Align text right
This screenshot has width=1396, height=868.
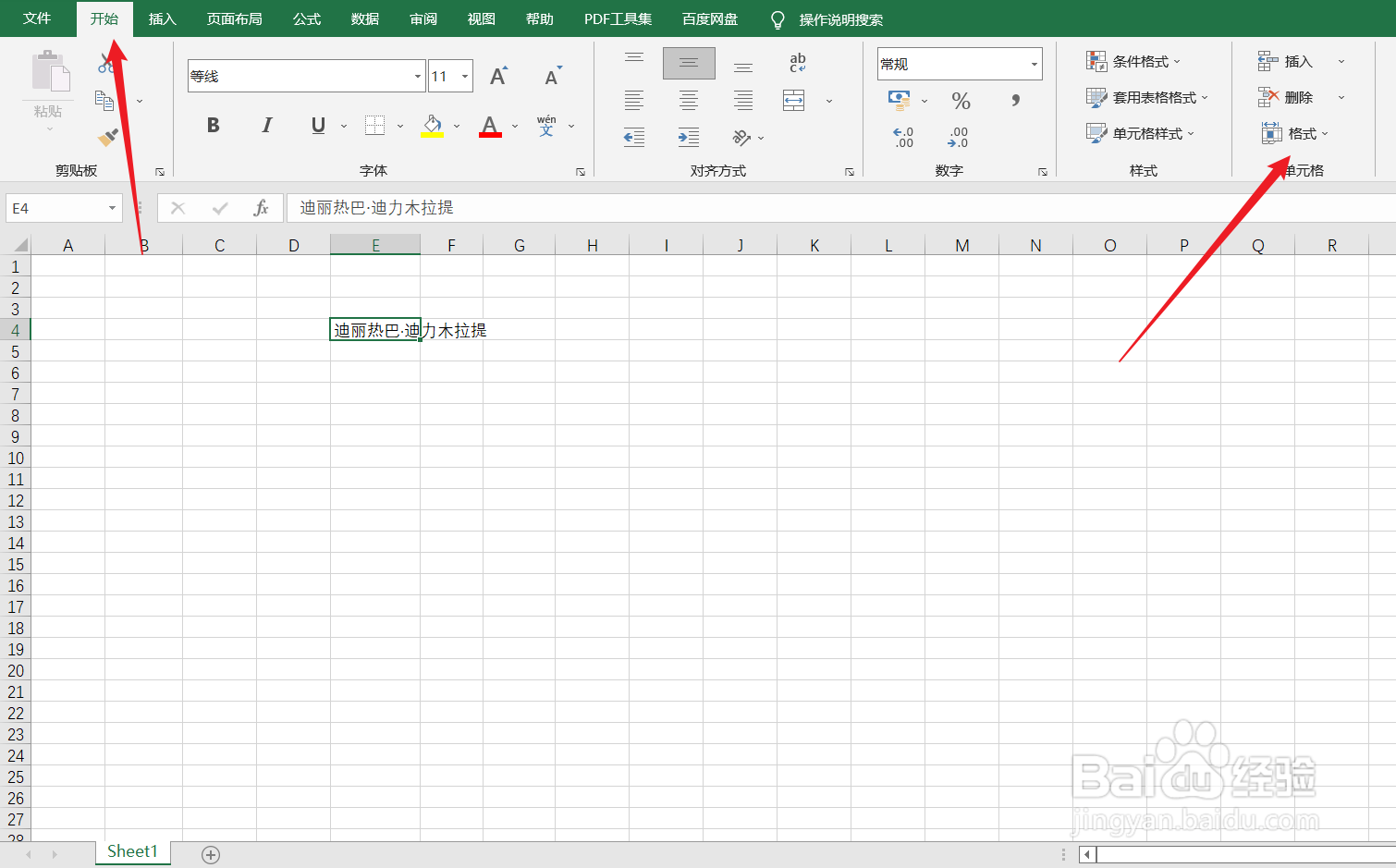pos(743,100)
